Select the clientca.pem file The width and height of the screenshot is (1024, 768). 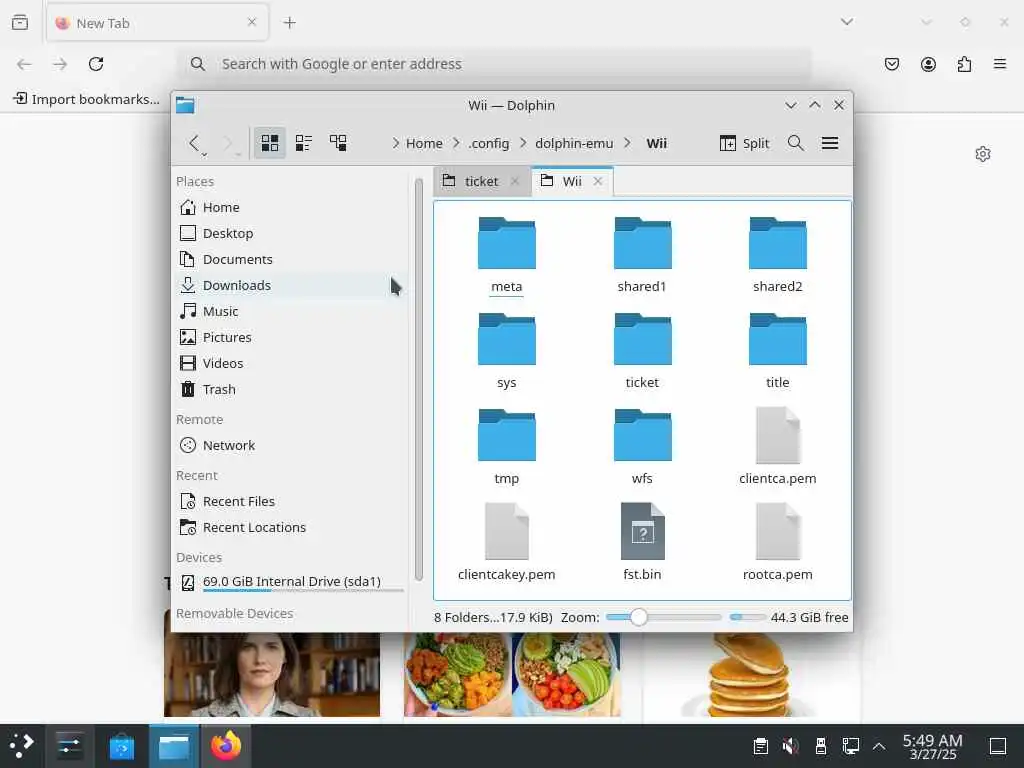pyautogui.click(x=777, y=447)
